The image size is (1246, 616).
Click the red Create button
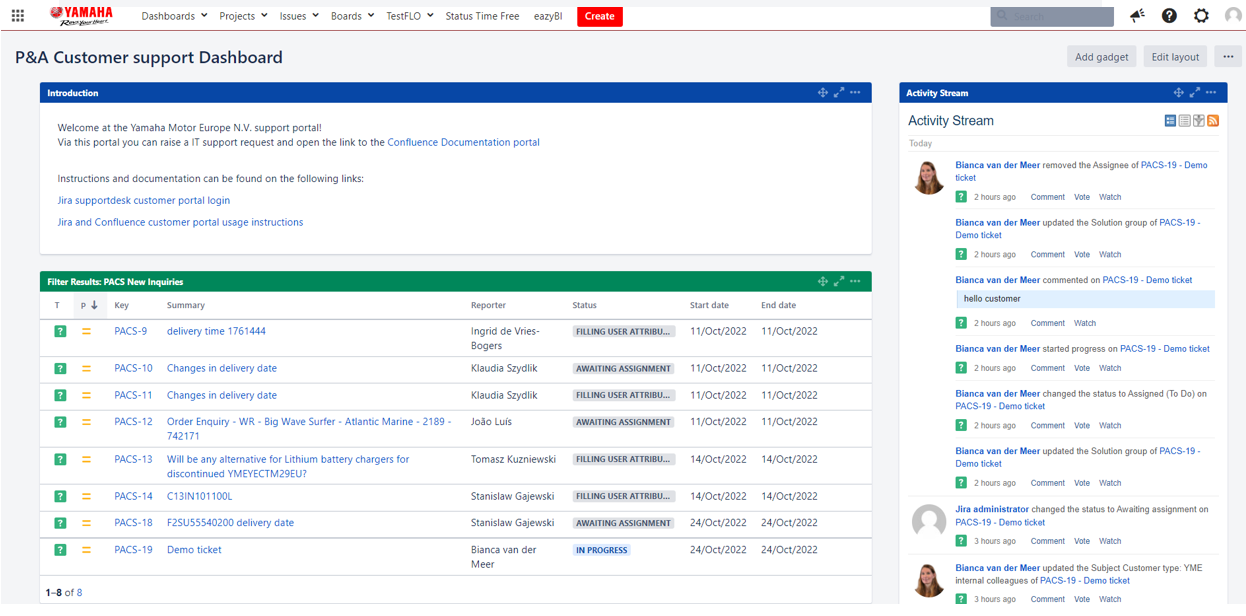600,16
